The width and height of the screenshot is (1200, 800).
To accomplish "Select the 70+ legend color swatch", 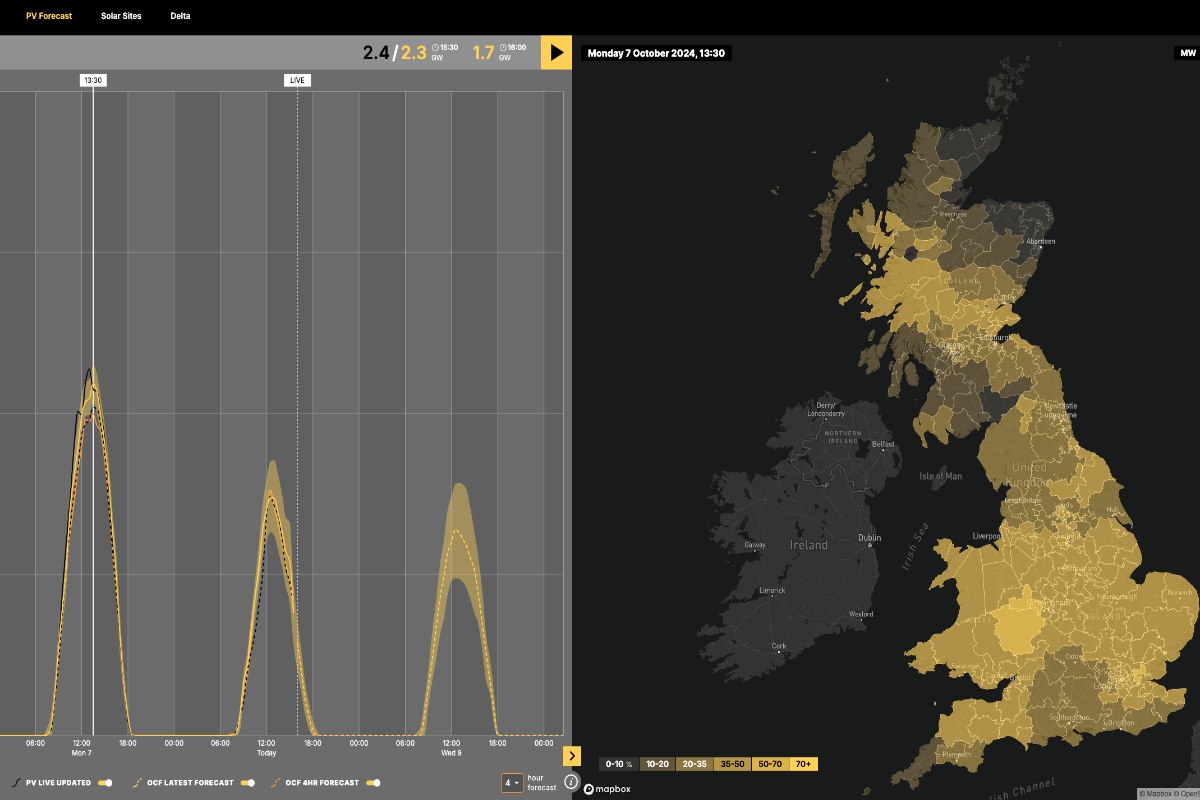I will pos(802,763).
